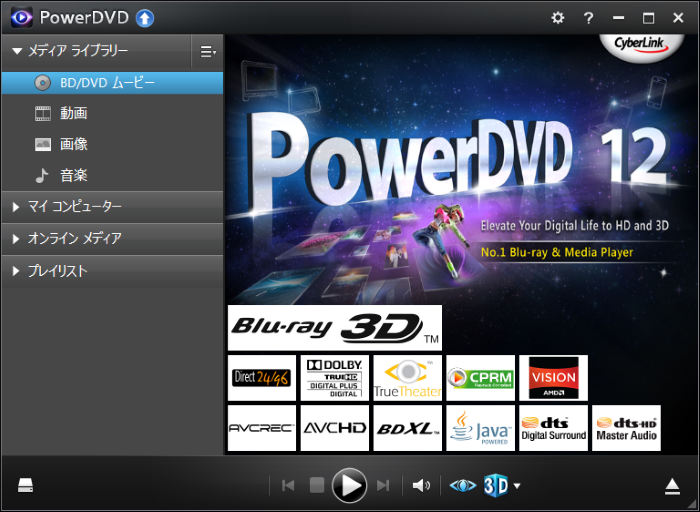This screenshot has height=512, width=700.
Task: Collapse the メディア ライブラリー section
Action: point(17,51)
